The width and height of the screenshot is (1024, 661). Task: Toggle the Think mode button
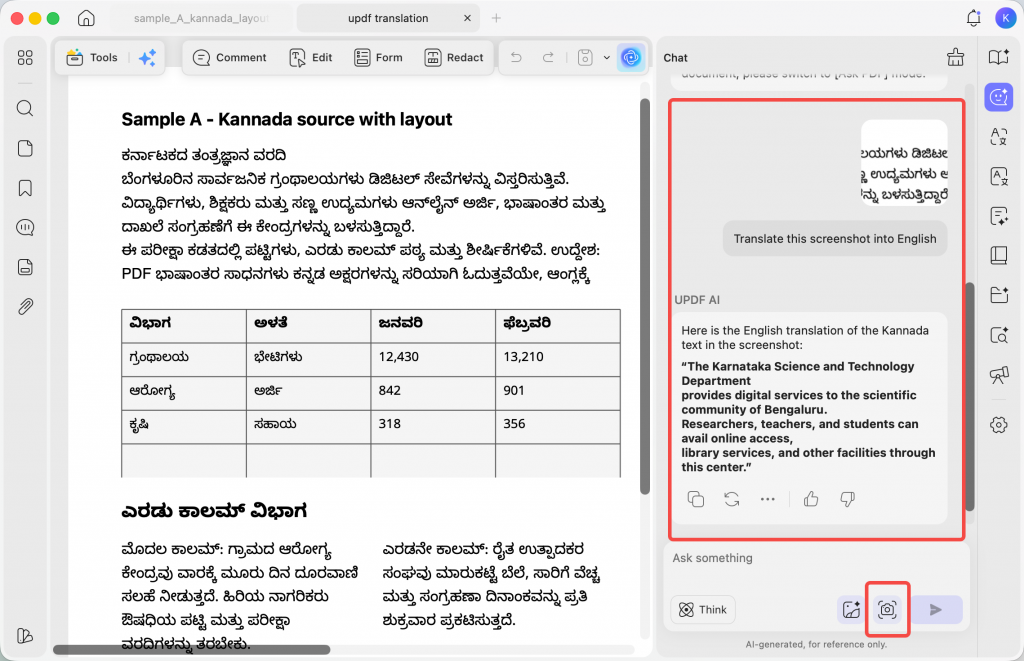703,609
